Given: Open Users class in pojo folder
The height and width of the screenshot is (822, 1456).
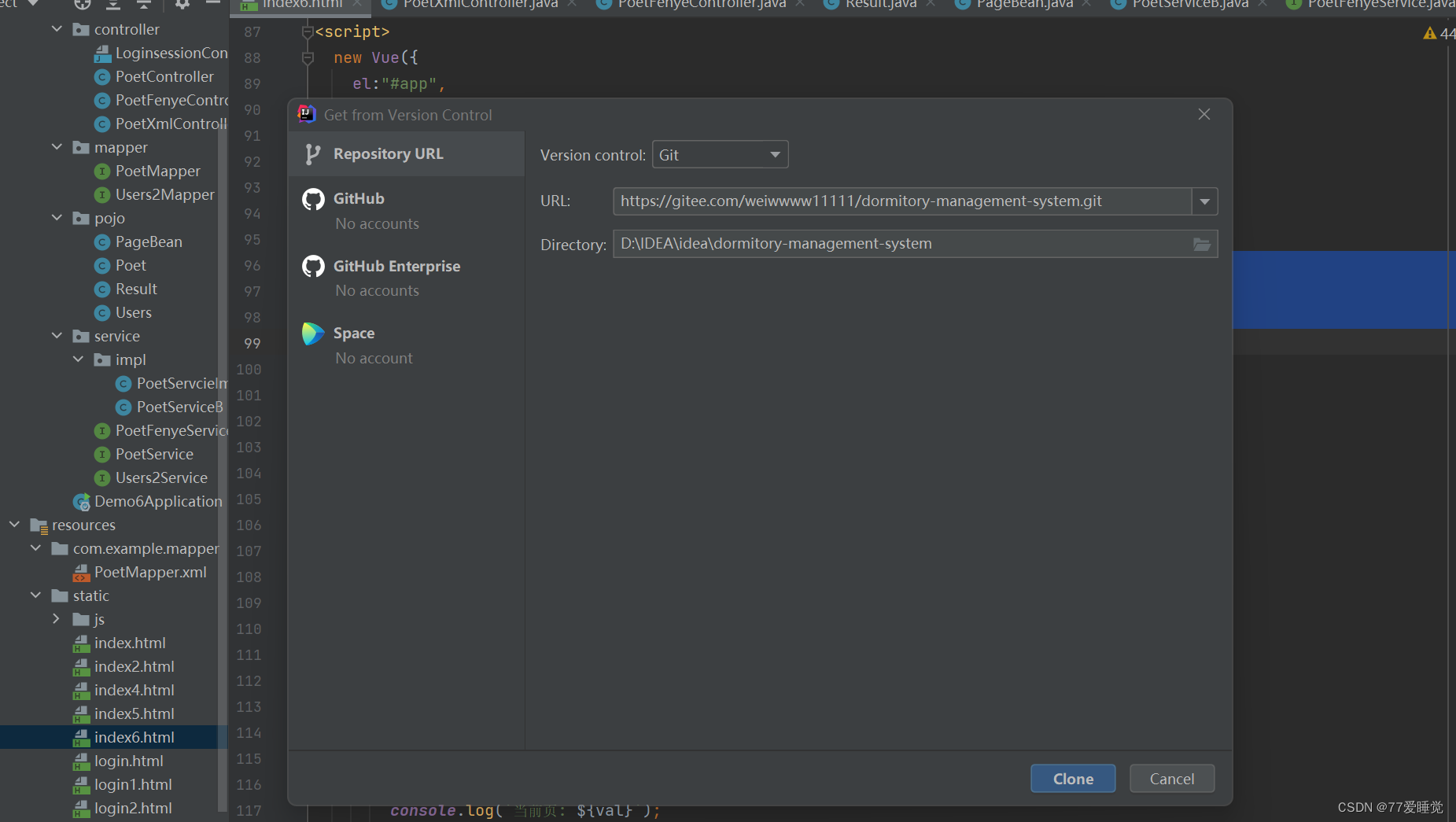Looking at the screenshot, I should point(123,312).
